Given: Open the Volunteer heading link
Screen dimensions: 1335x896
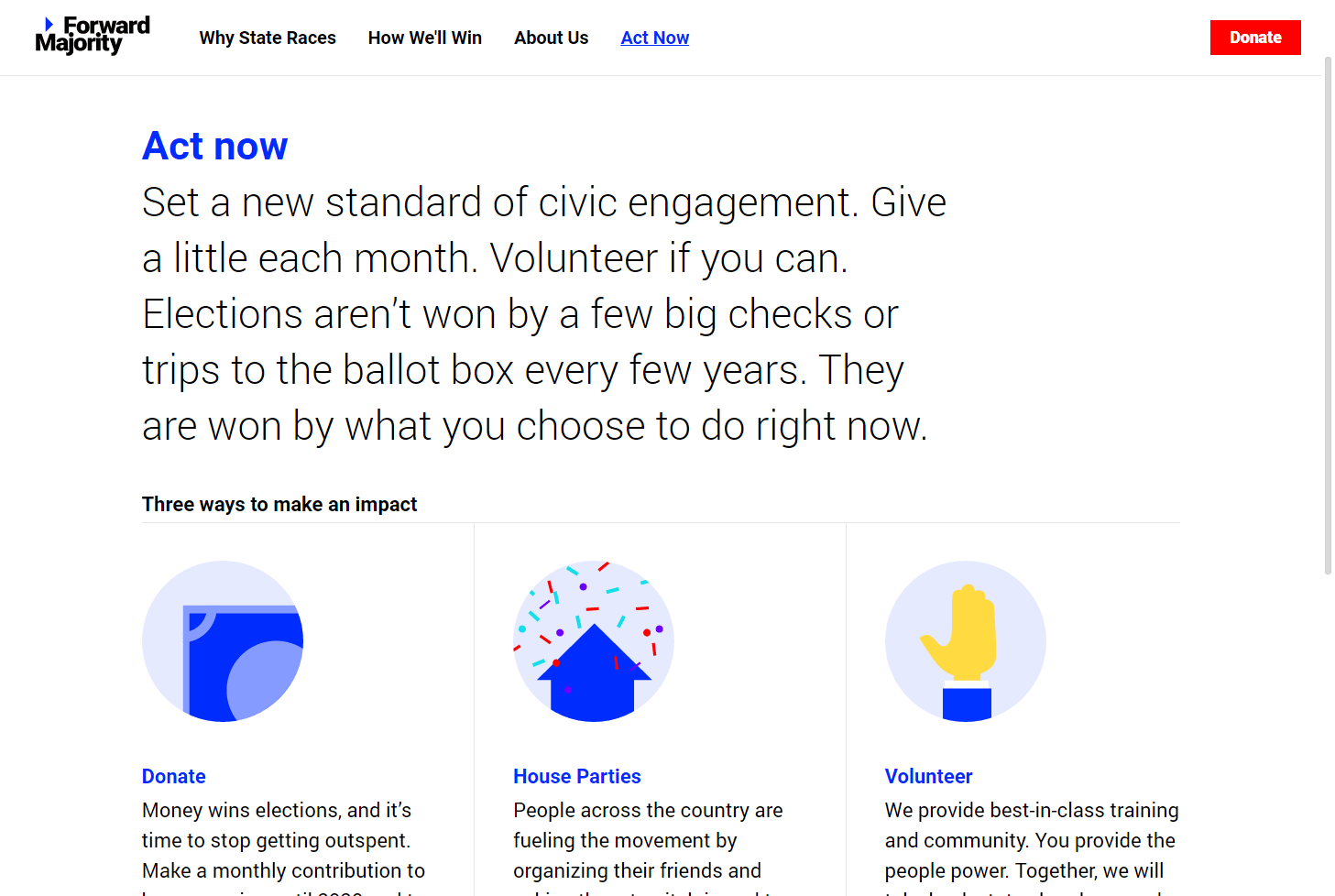Looking at the screenshot, I should (928, 776).
